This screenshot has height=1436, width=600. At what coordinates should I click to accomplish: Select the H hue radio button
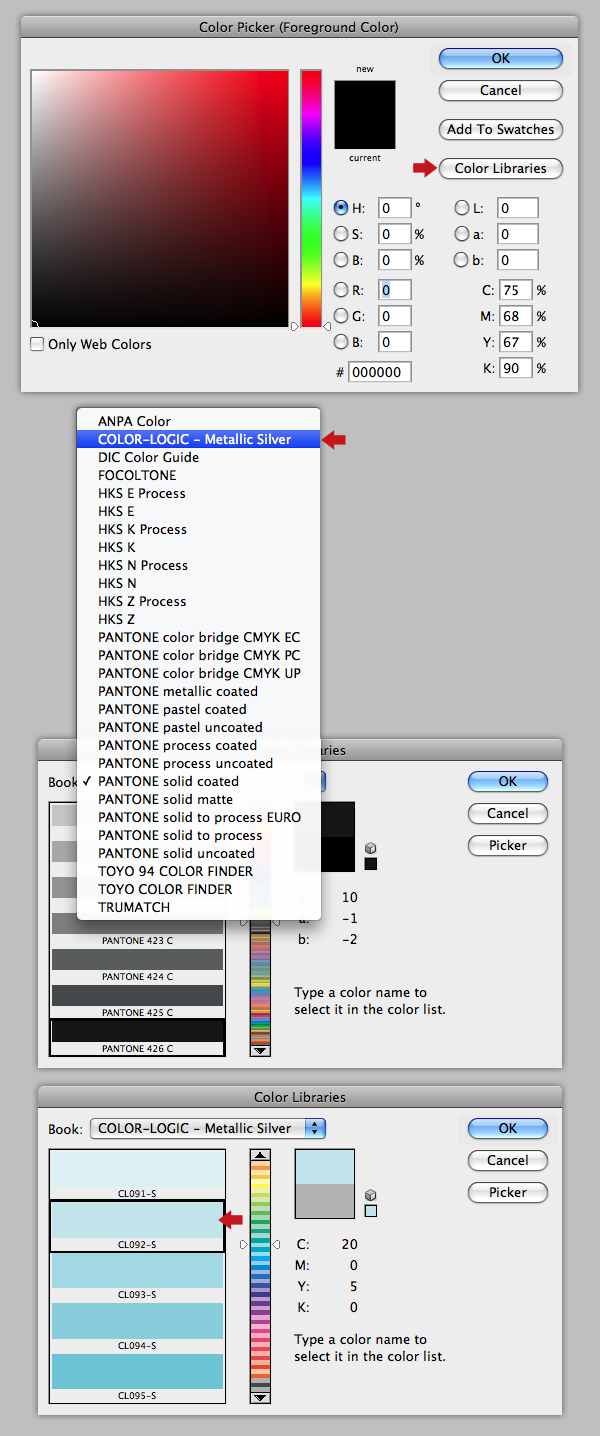tap(341, 208)
